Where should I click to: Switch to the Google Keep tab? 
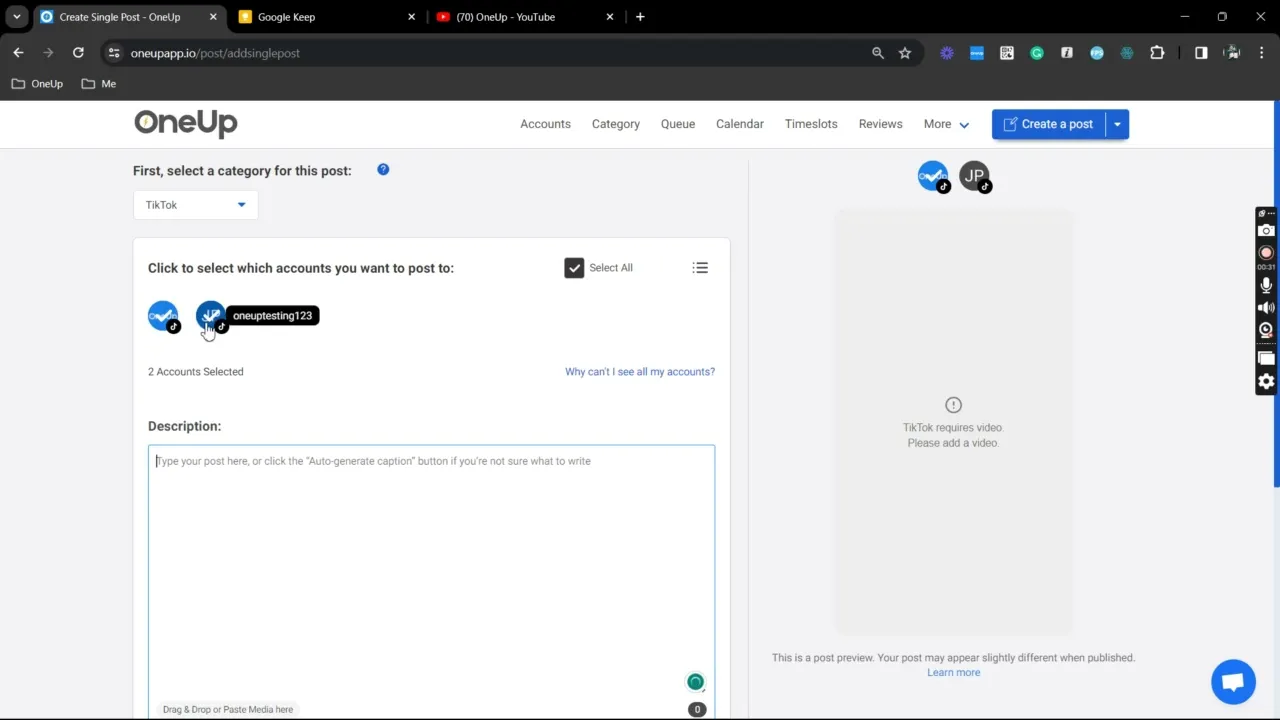[x=328, y=17]
